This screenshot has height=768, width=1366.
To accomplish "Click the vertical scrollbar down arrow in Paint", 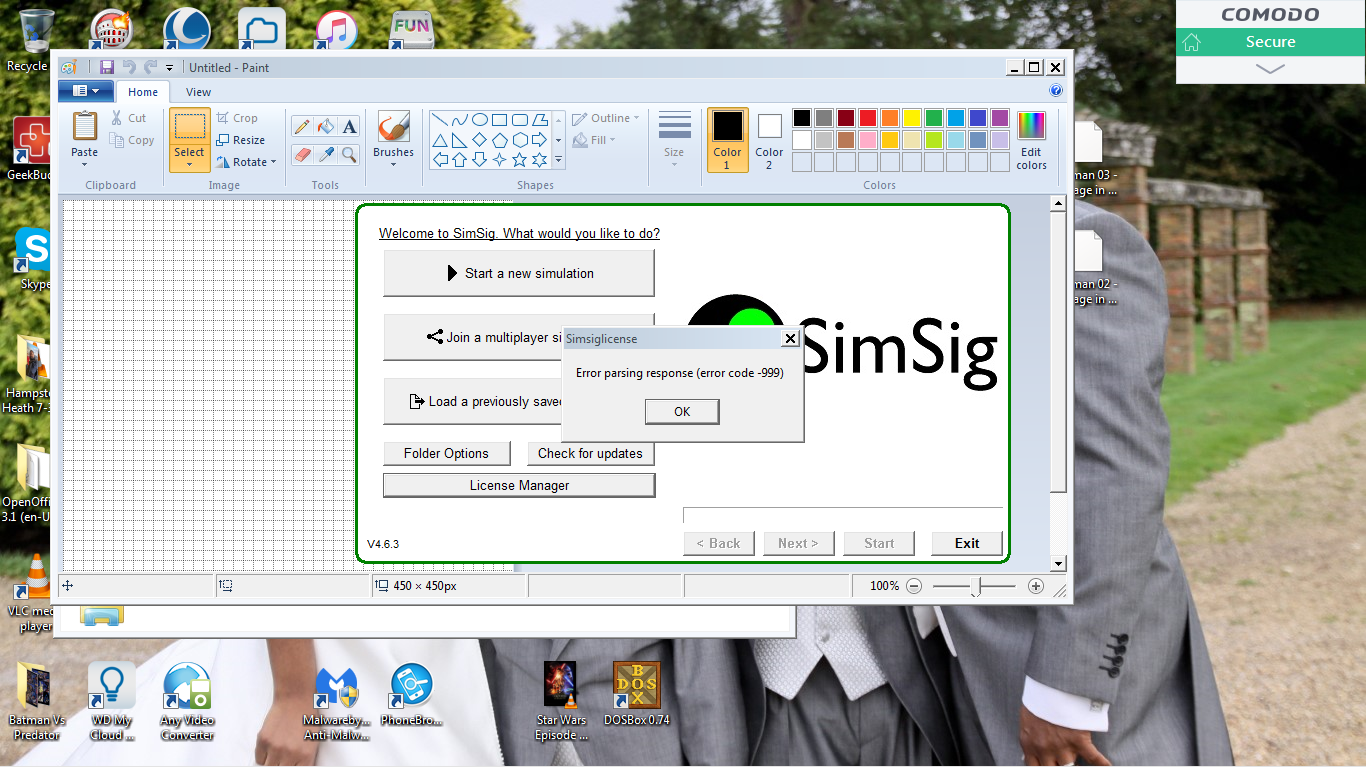I will (x=1058, y=565).
